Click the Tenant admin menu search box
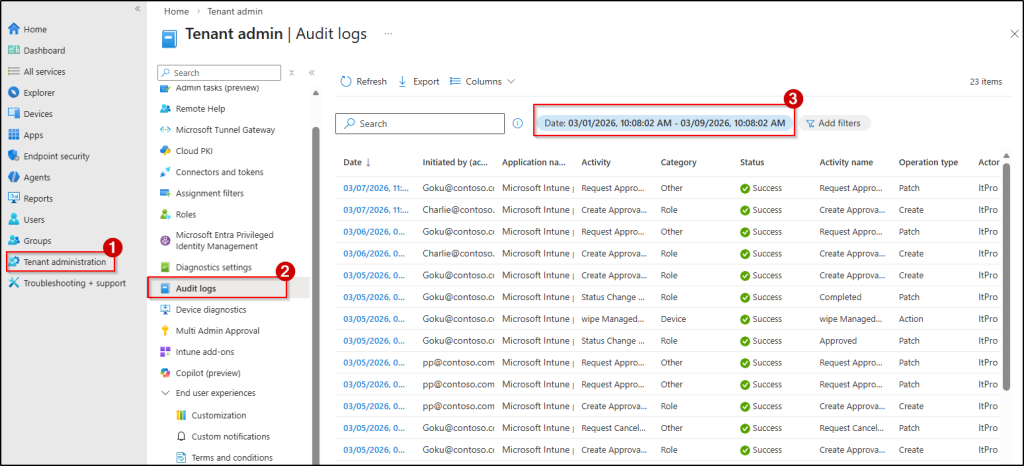Screen dimensions: 1024x466 coord(219,72)
